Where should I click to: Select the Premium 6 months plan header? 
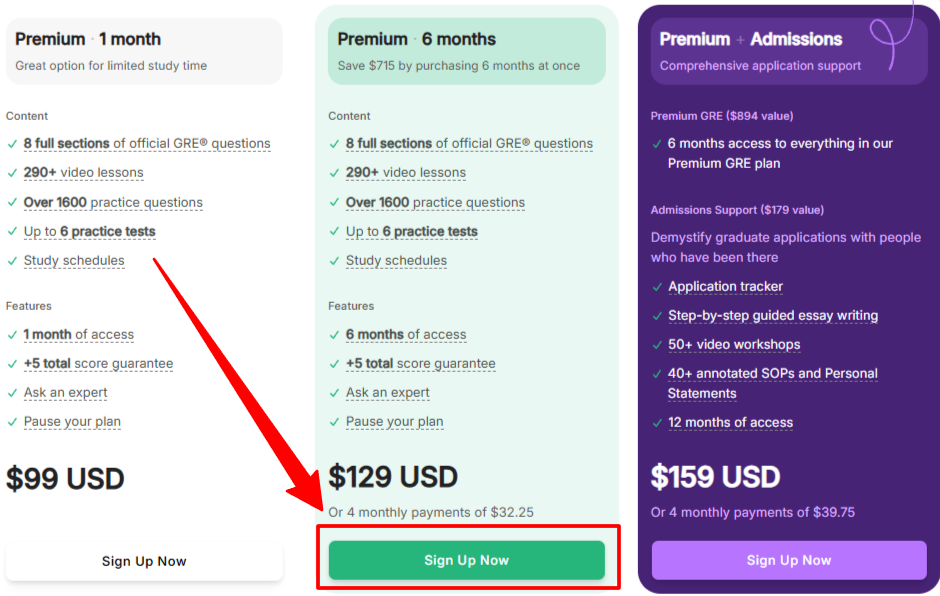466,51
